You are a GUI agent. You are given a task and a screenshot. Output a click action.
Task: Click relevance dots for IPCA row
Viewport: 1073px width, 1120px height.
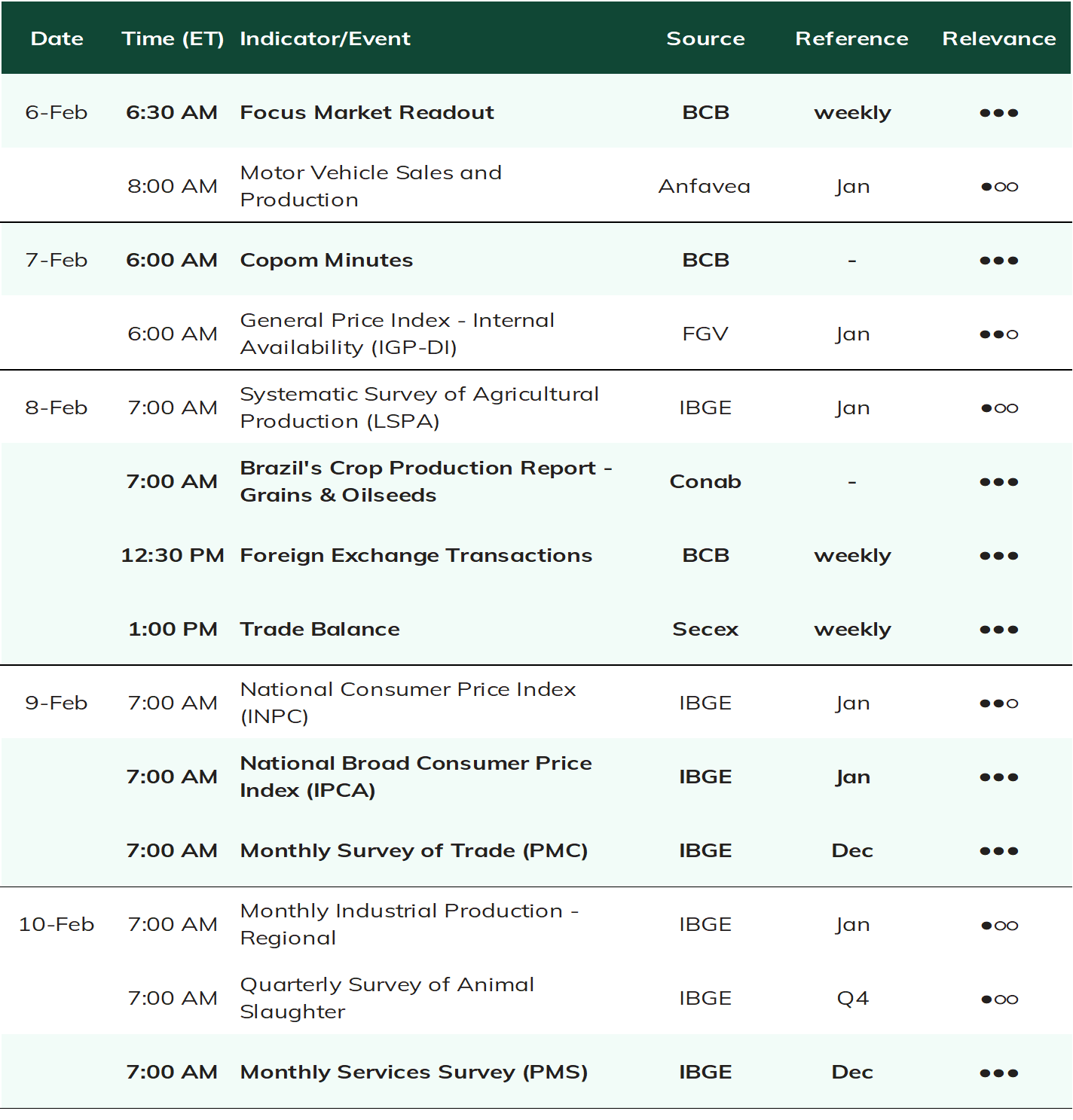[x=999, y=777]
